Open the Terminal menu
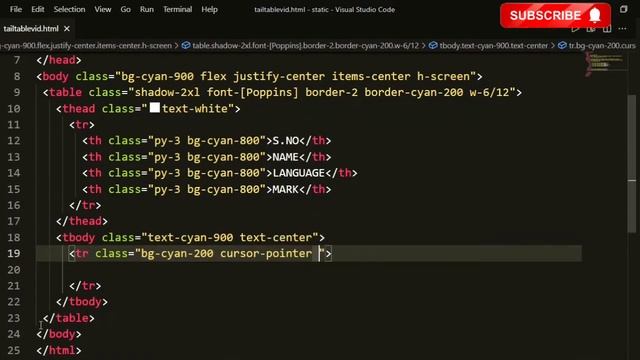Screen dimensions: 640x360 (178, 9)
